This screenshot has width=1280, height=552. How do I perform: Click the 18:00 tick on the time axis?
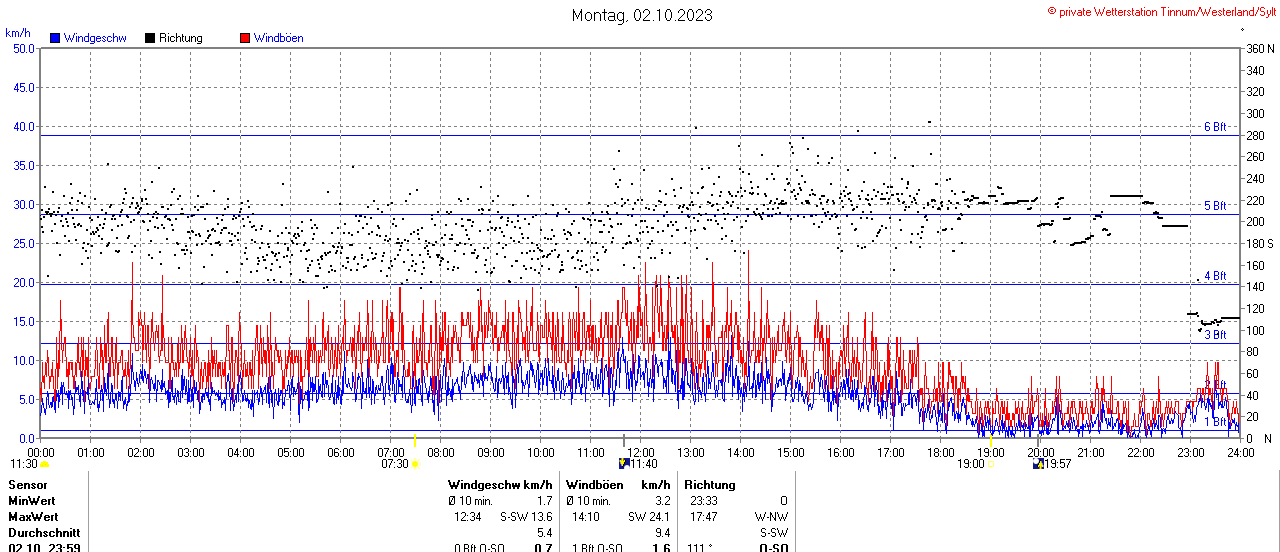coord(940,452)
